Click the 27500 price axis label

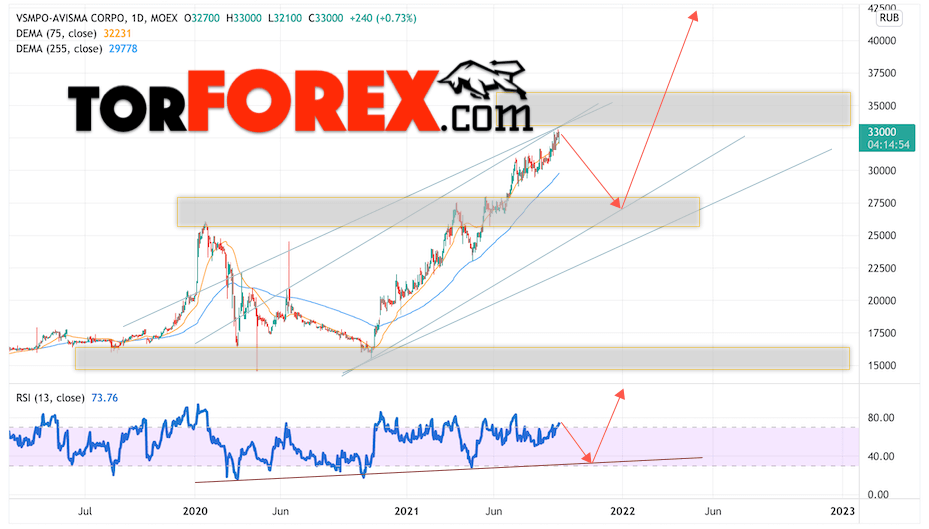(x=882, y=203)
